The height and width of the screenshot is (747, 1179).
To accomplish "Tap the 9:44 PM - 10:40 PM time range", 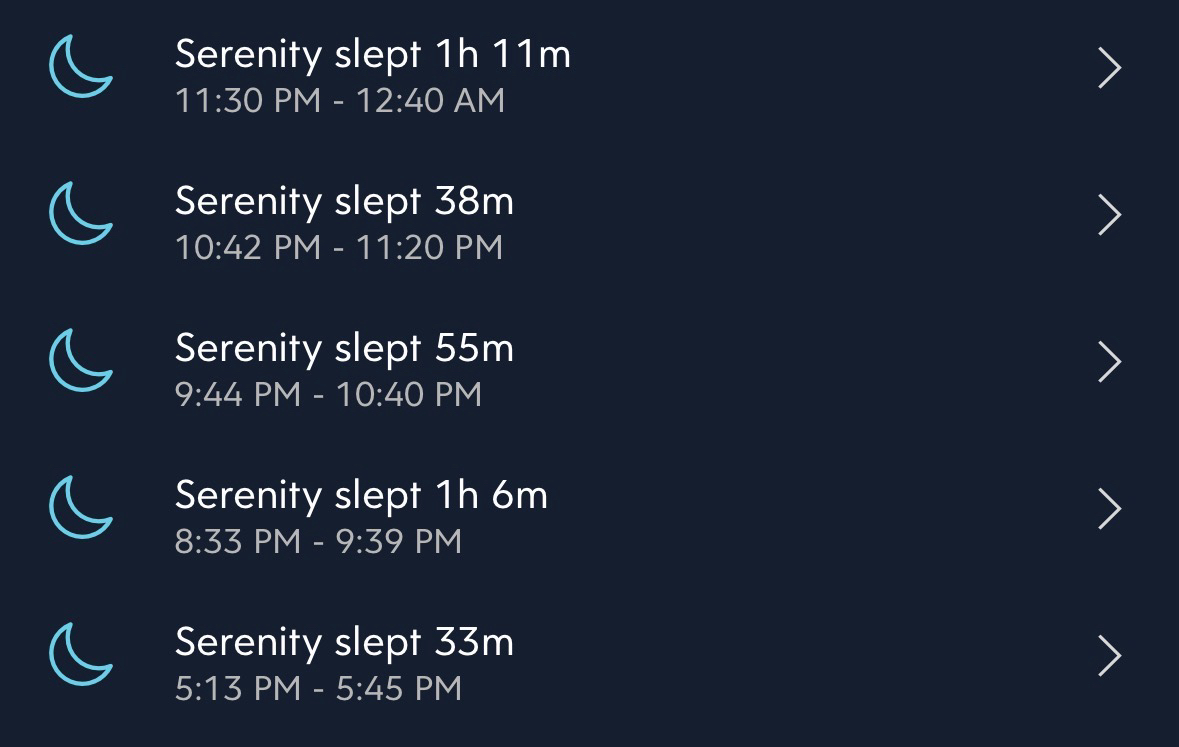I will (328, 394).
